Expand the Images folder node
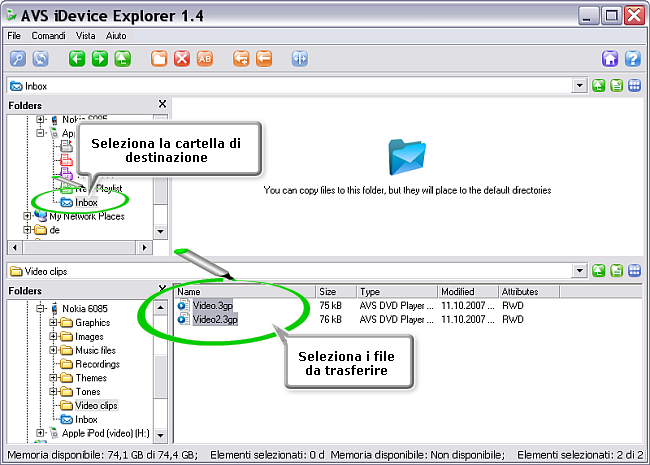This screenshot has height=465, width=650. coord(53,336)
